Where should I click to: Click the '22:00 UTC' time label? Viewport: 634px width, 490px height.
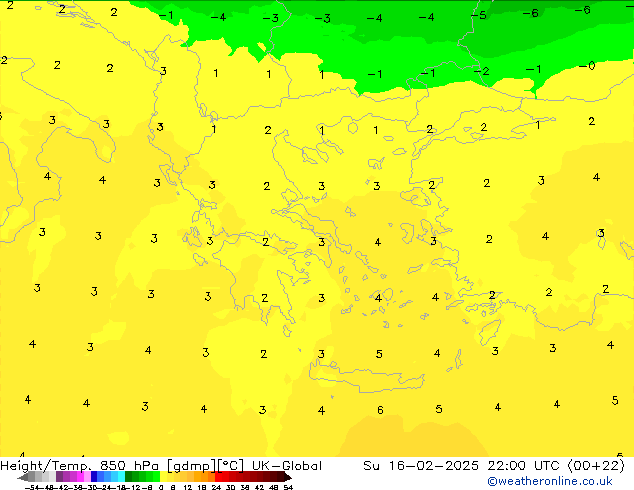click(x=525, y=466)
